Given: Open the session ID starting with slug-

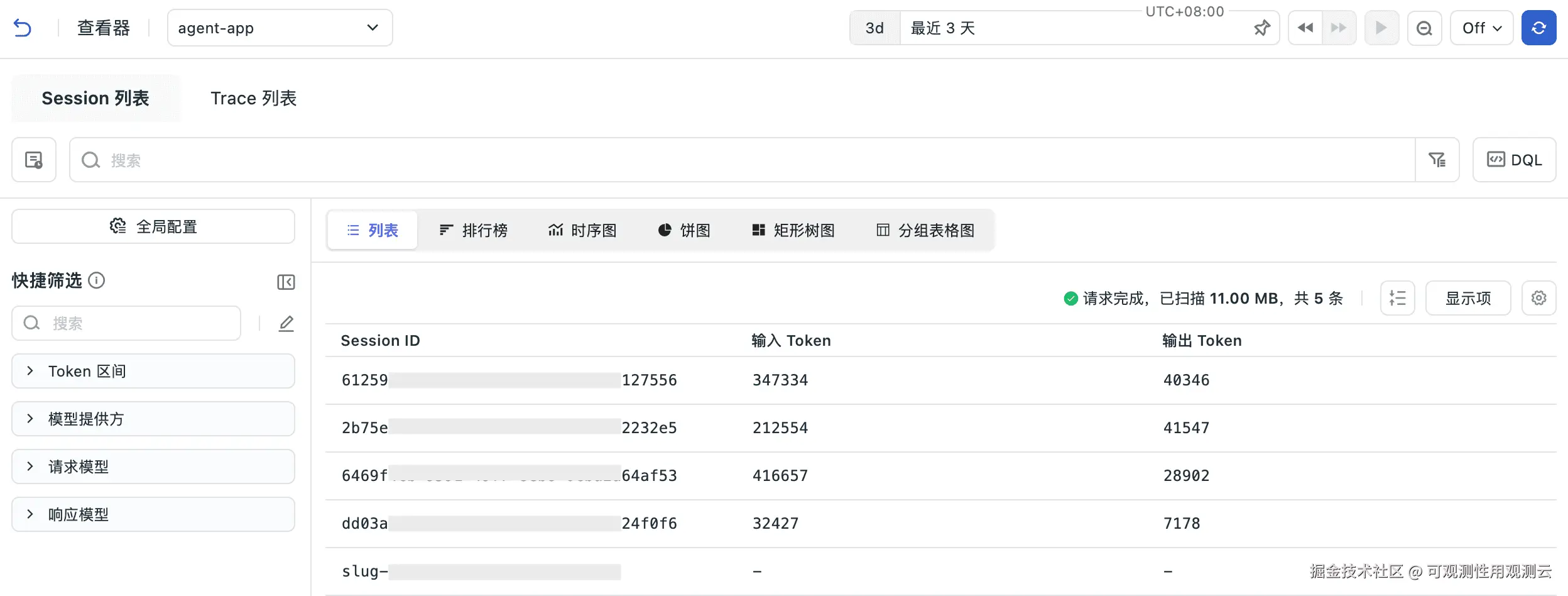Looking at the screenshot, I should pyautogui.click(x=481, y=571).
